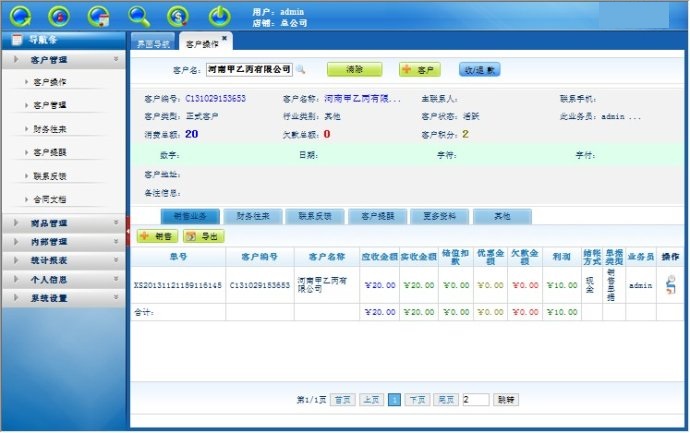The image size is (690, 433).
Task: Switch to the 界面导航 tab
Action: click(x=153, y=43)
